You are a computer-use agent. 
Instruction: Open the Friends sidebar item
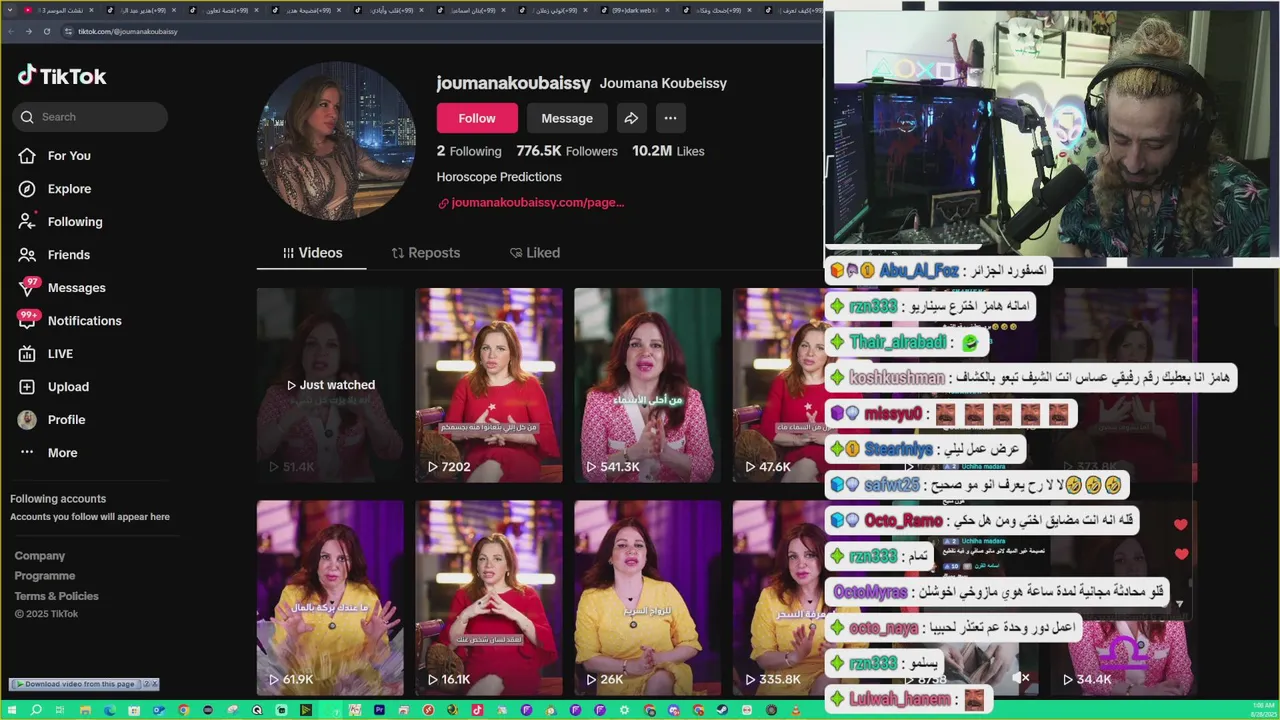(54, 255)
